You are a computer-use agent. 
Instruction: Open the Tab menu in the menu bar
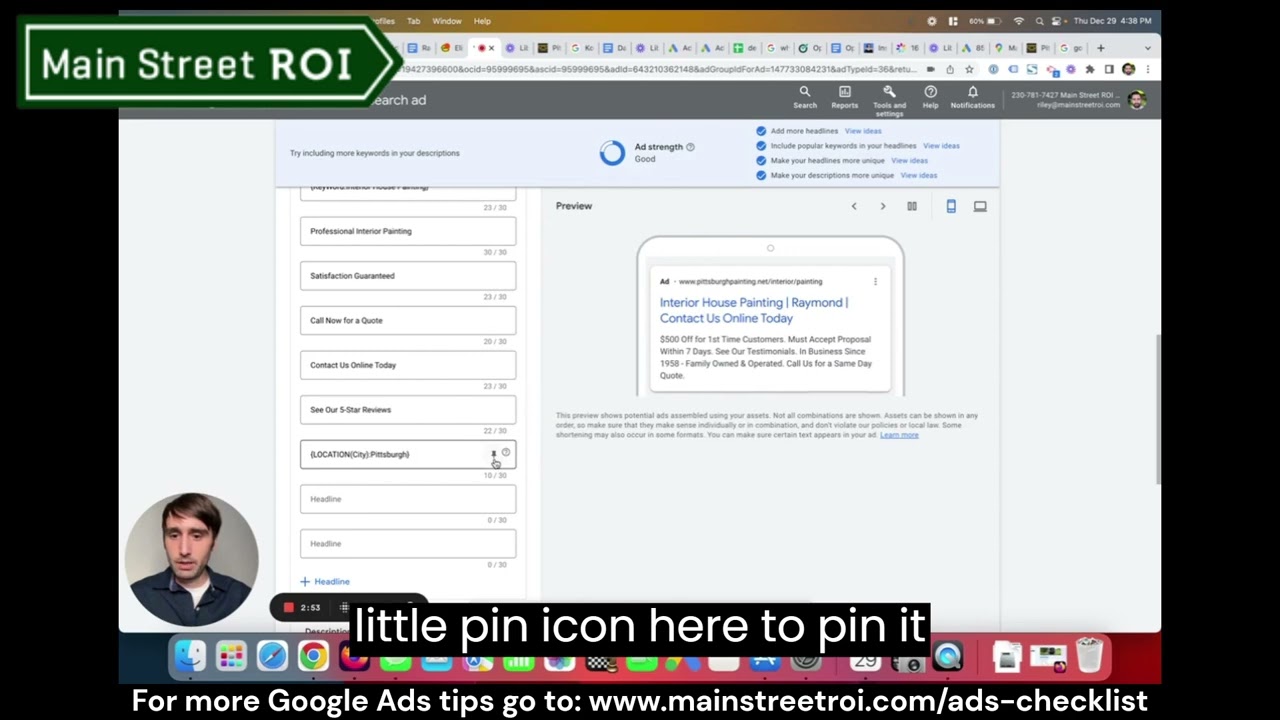(x=413, y=21)
